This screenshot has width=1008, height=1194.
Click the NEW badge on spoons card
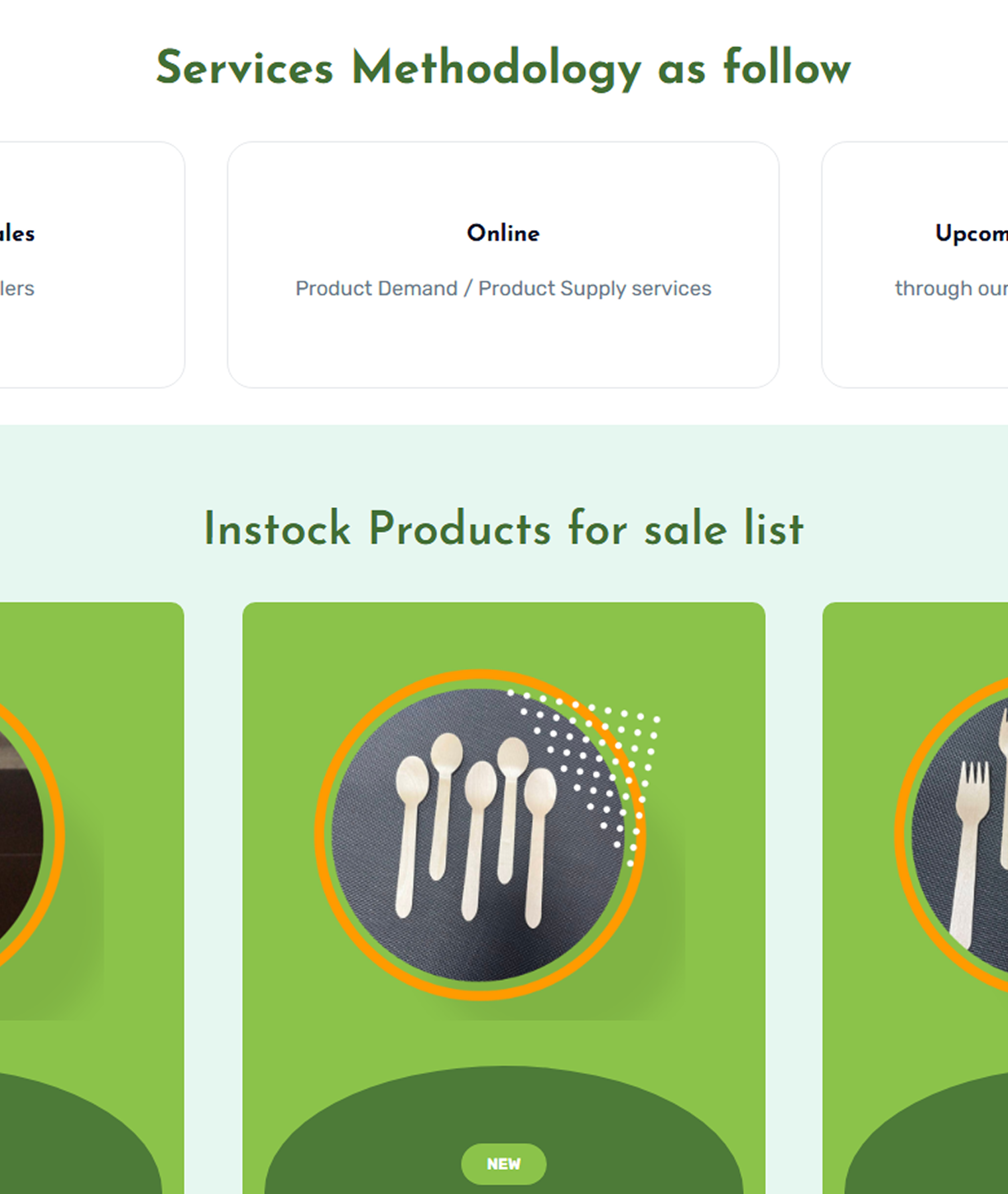(503, 1163)
